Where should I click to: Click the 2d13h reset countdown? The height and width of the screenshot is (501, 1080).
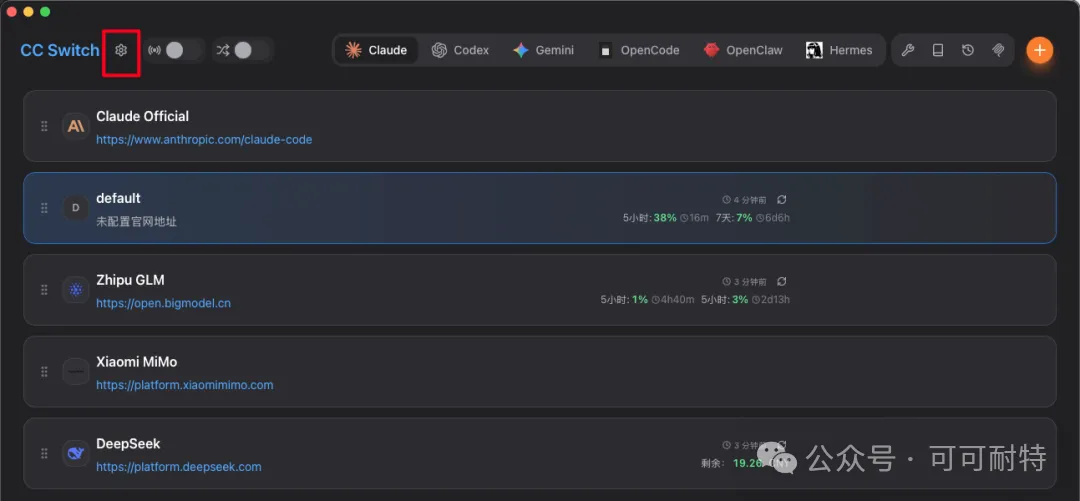coord(775,300)
